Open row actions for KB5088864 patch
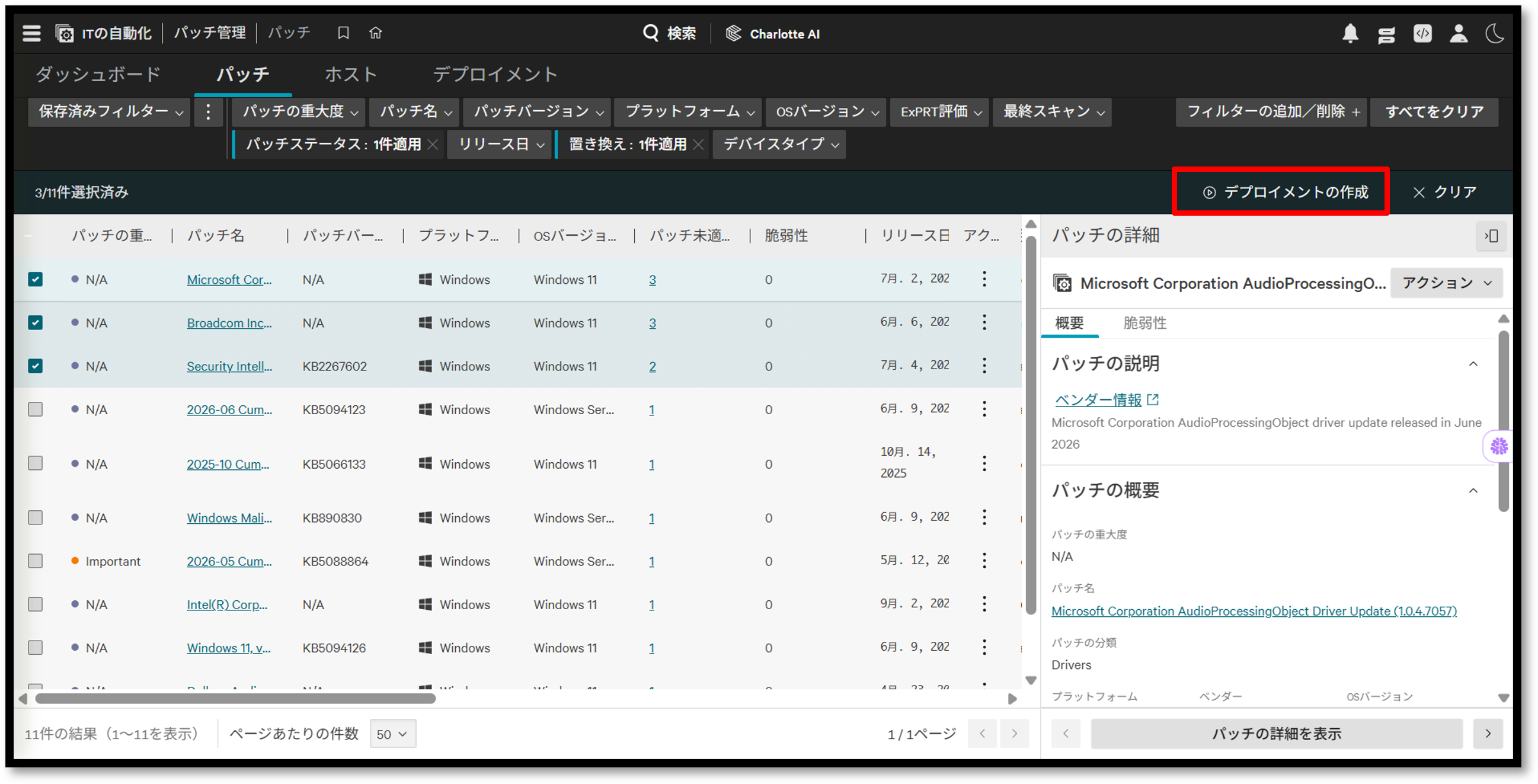Screen dimensions: 1538x784 click(984, 561)
